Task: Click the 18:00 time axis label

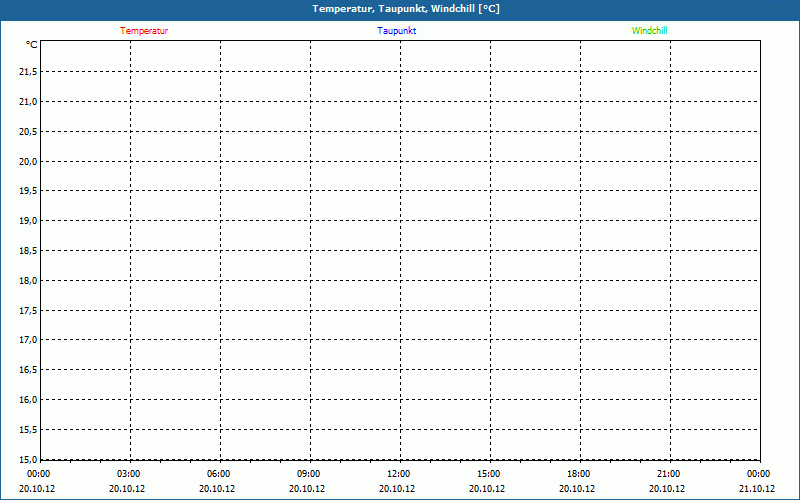Action: click(x=579, y=474)
